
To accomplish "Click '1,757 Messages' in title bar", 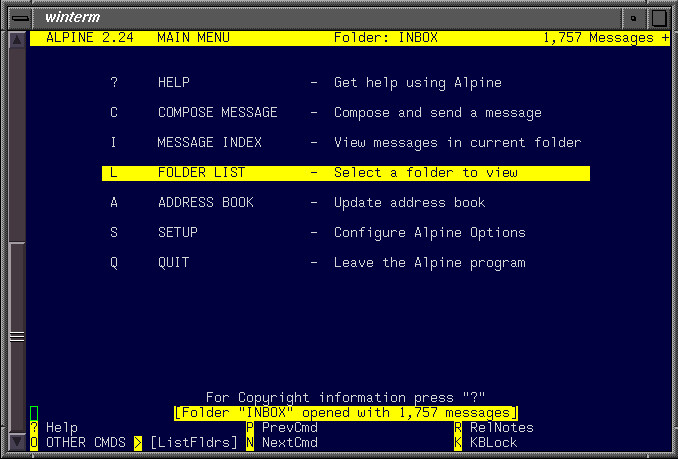I will click(x=598, y=38).
